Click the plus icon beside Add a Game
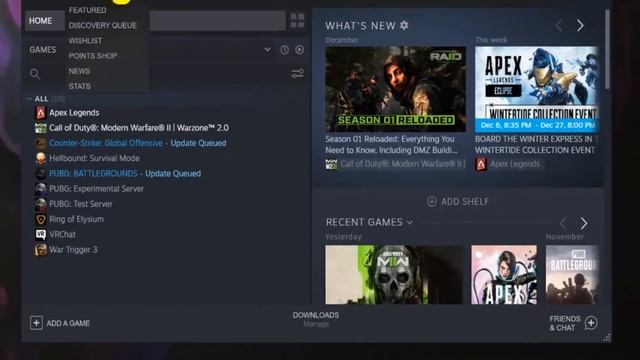Image resolution: width=640 pixels, height=360 pixels. tap(36, 323)
